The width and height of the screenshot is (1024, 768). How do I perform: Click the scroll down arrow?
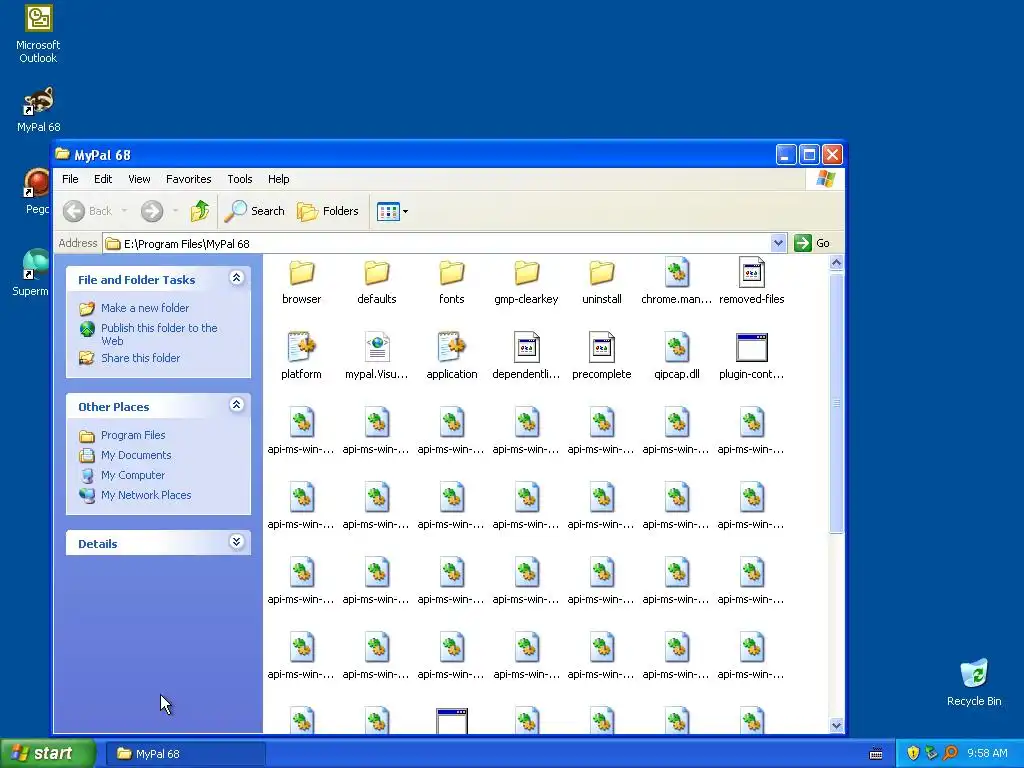click(836, 725)
